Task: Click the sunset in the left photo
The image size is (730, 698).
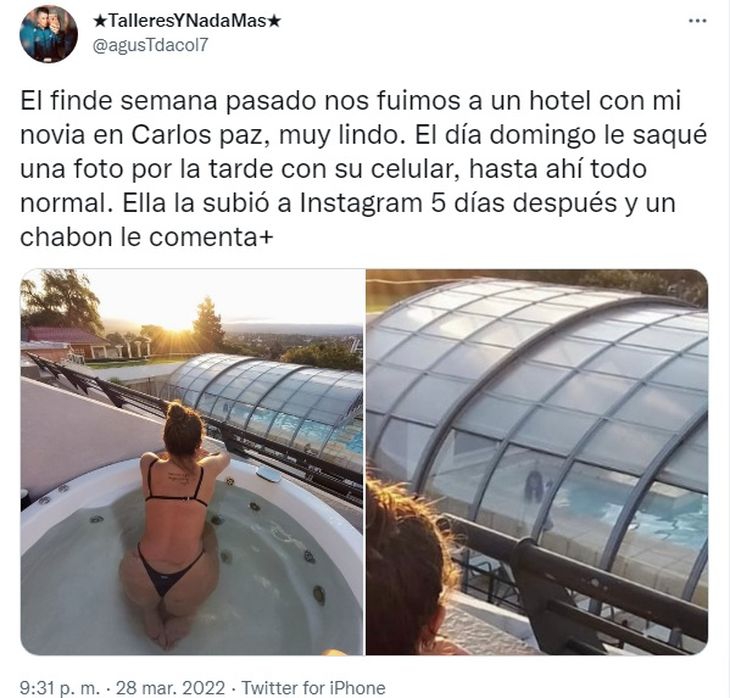Action: (x=177, y=321)
